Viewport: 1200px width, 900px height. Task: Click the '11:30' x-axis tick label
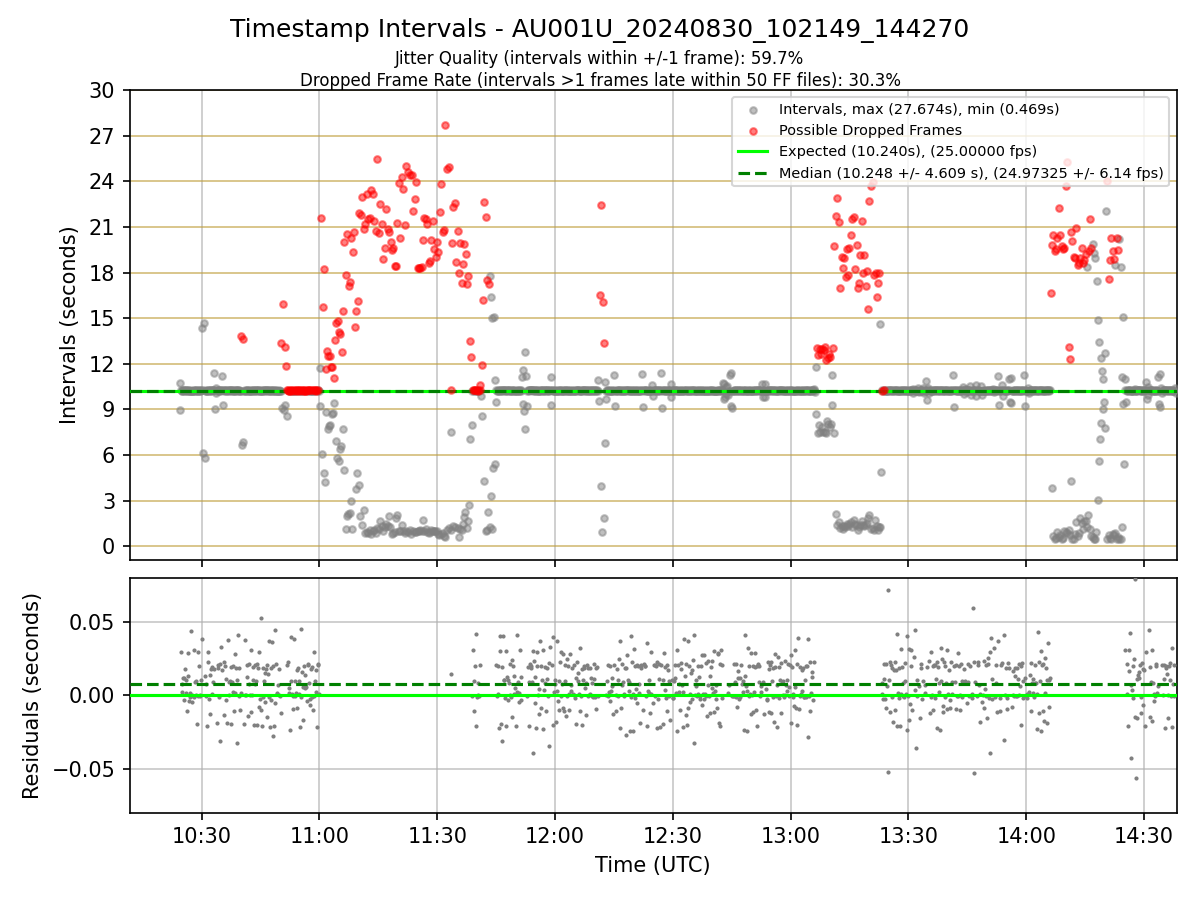(437, 835)
